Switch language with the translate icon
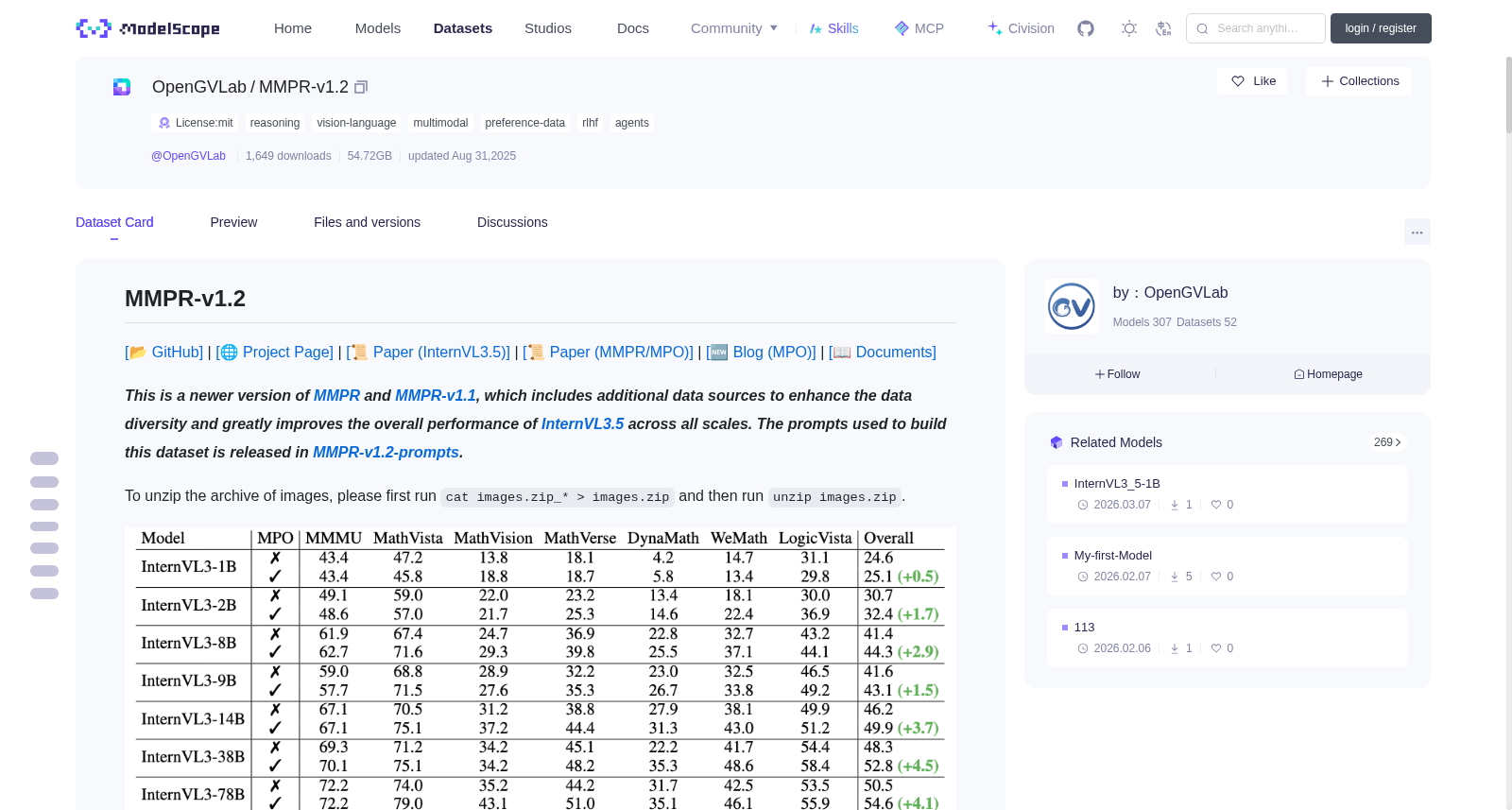 click(x=1163, y=28)
